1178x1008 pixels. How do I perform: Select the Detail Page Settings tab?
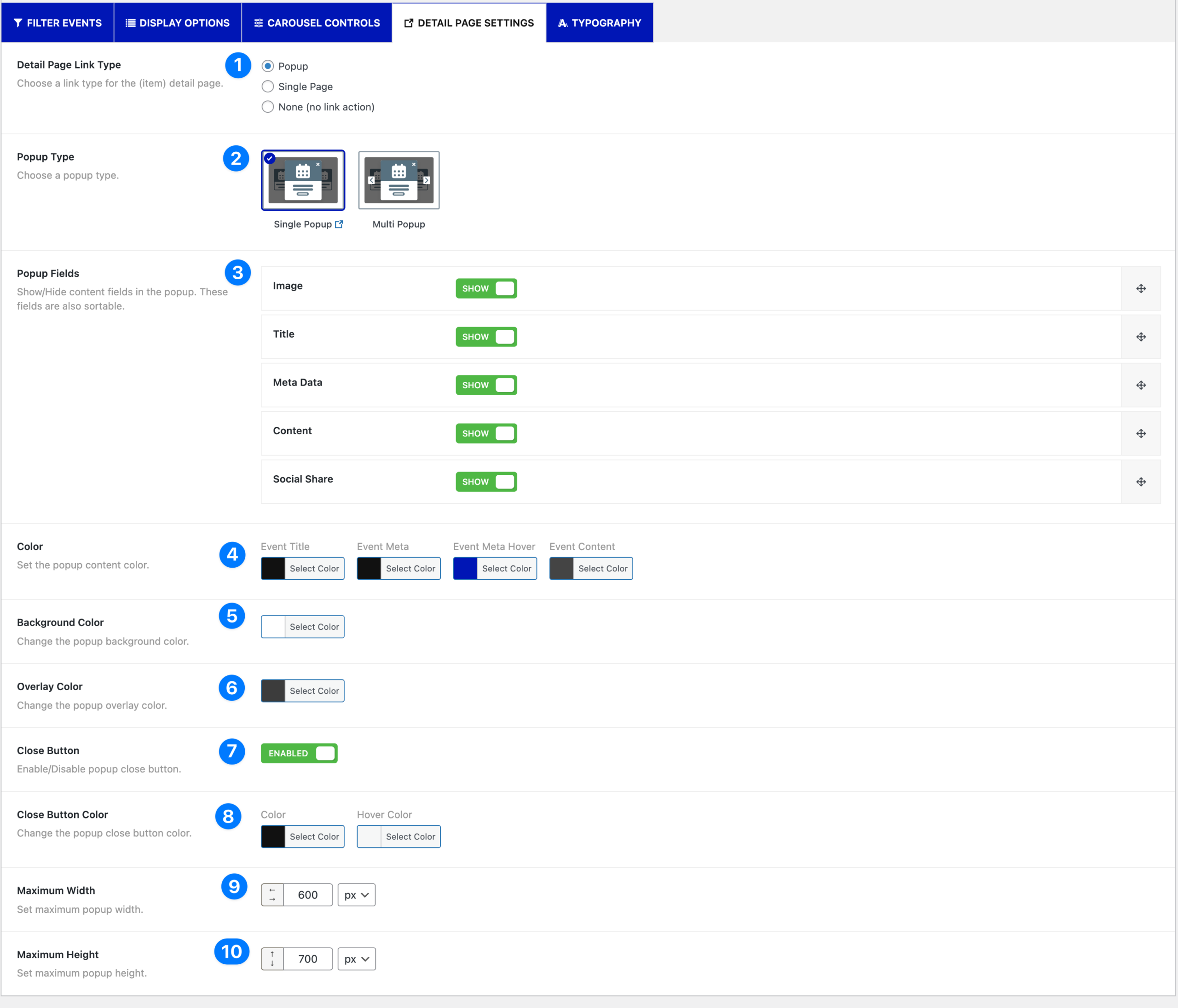[469, 23]
